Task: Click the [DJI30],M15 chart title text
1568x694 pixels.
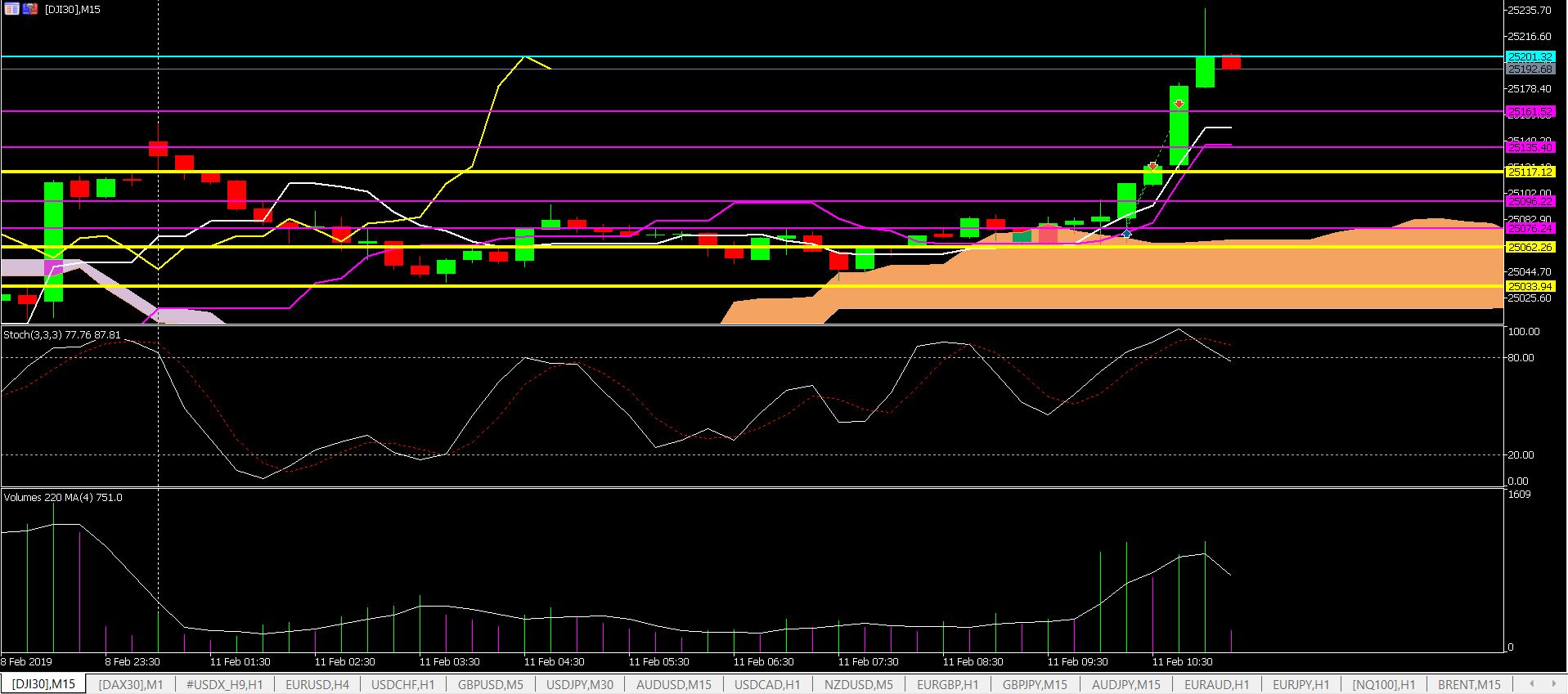Action: [72, 10]
